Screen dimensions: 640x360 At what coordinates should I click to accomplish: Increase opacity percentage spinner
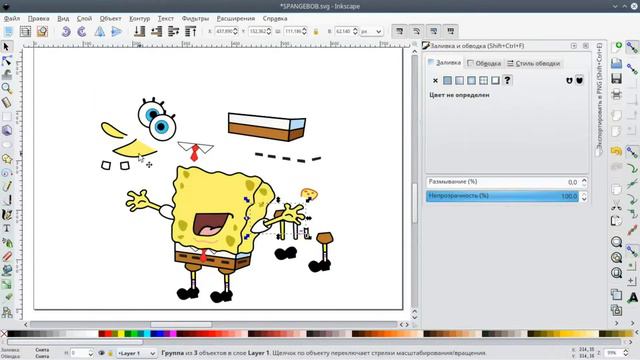(584, 194)
